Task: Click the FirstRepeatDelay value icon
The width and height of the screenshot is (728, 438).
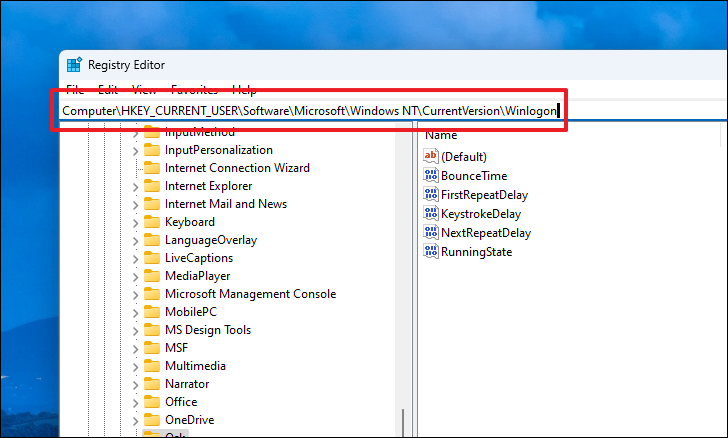Action: (431, 194)
